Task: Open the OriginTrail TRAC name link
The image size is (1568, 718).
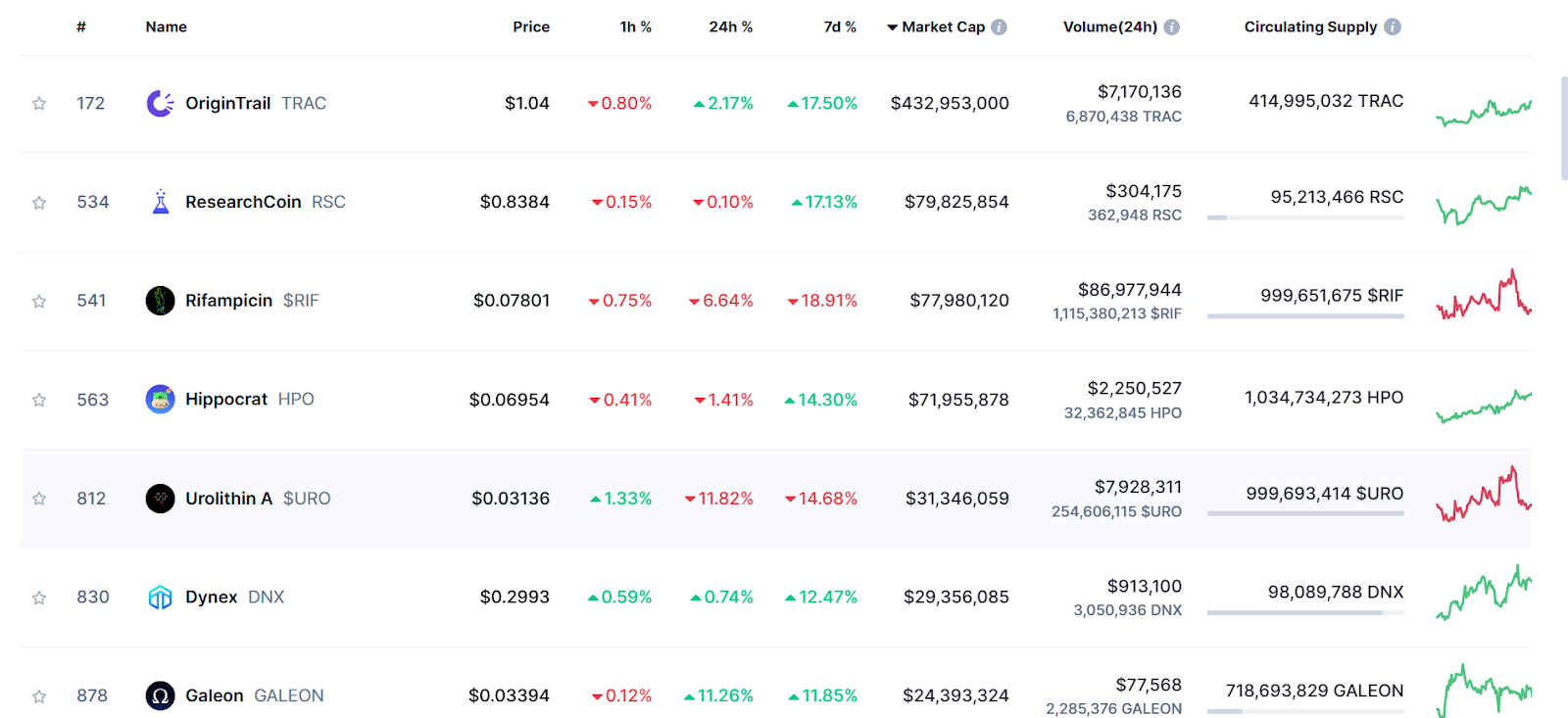Action: 227,102
